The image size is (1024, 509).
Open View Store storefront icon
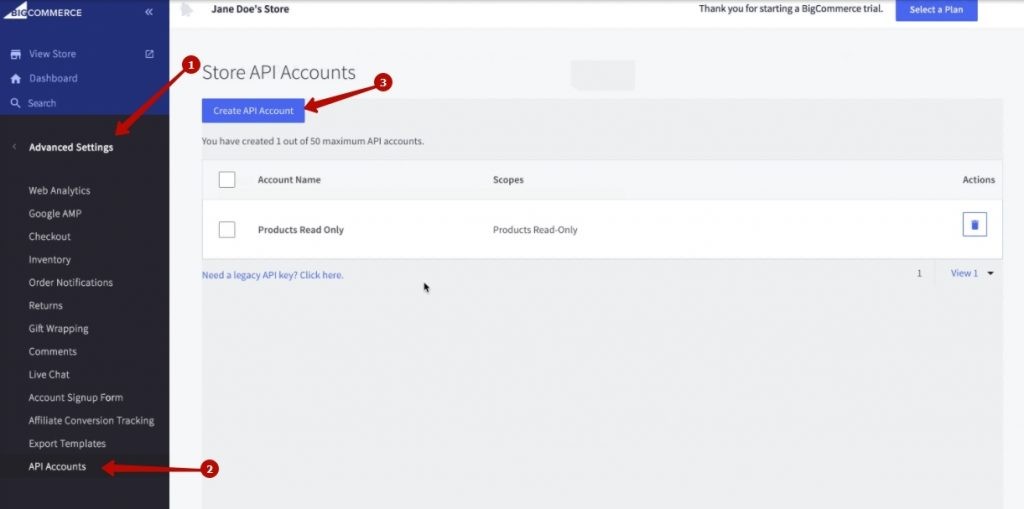16,54
